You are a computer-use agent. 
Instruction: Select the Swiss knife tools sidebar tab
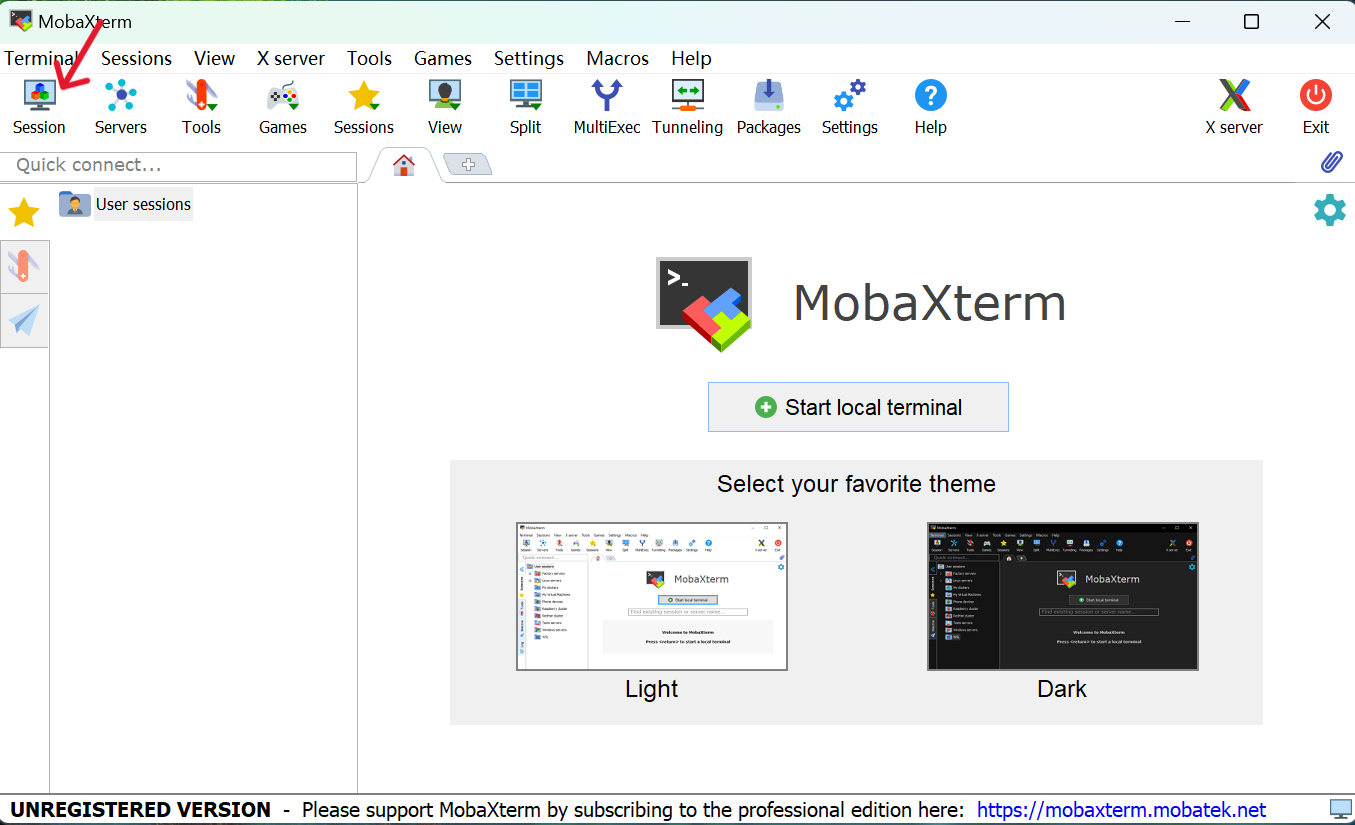[24, 266]
